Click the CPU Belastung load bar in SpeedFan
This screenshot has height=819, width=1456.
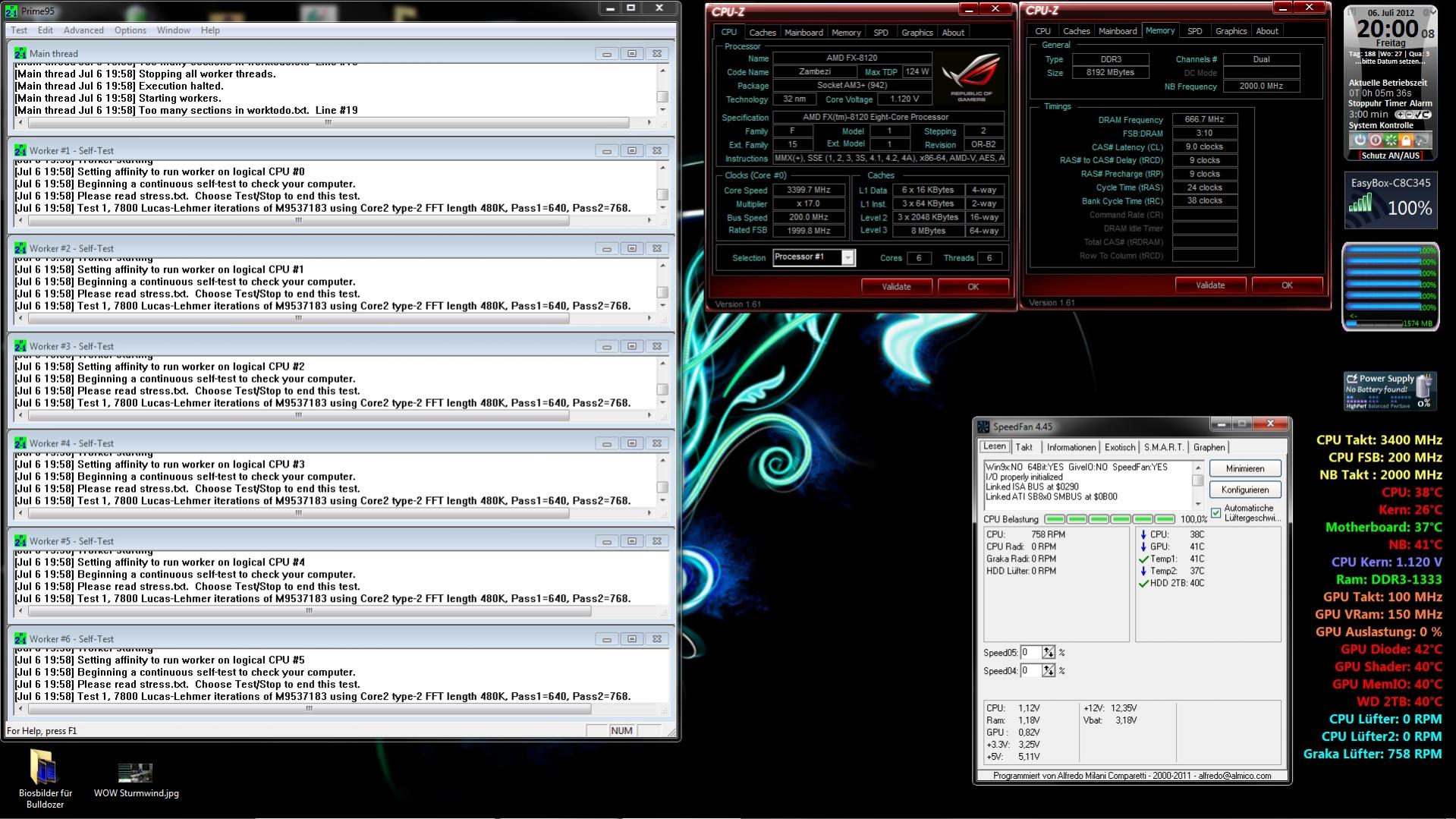coord(1109,519)
